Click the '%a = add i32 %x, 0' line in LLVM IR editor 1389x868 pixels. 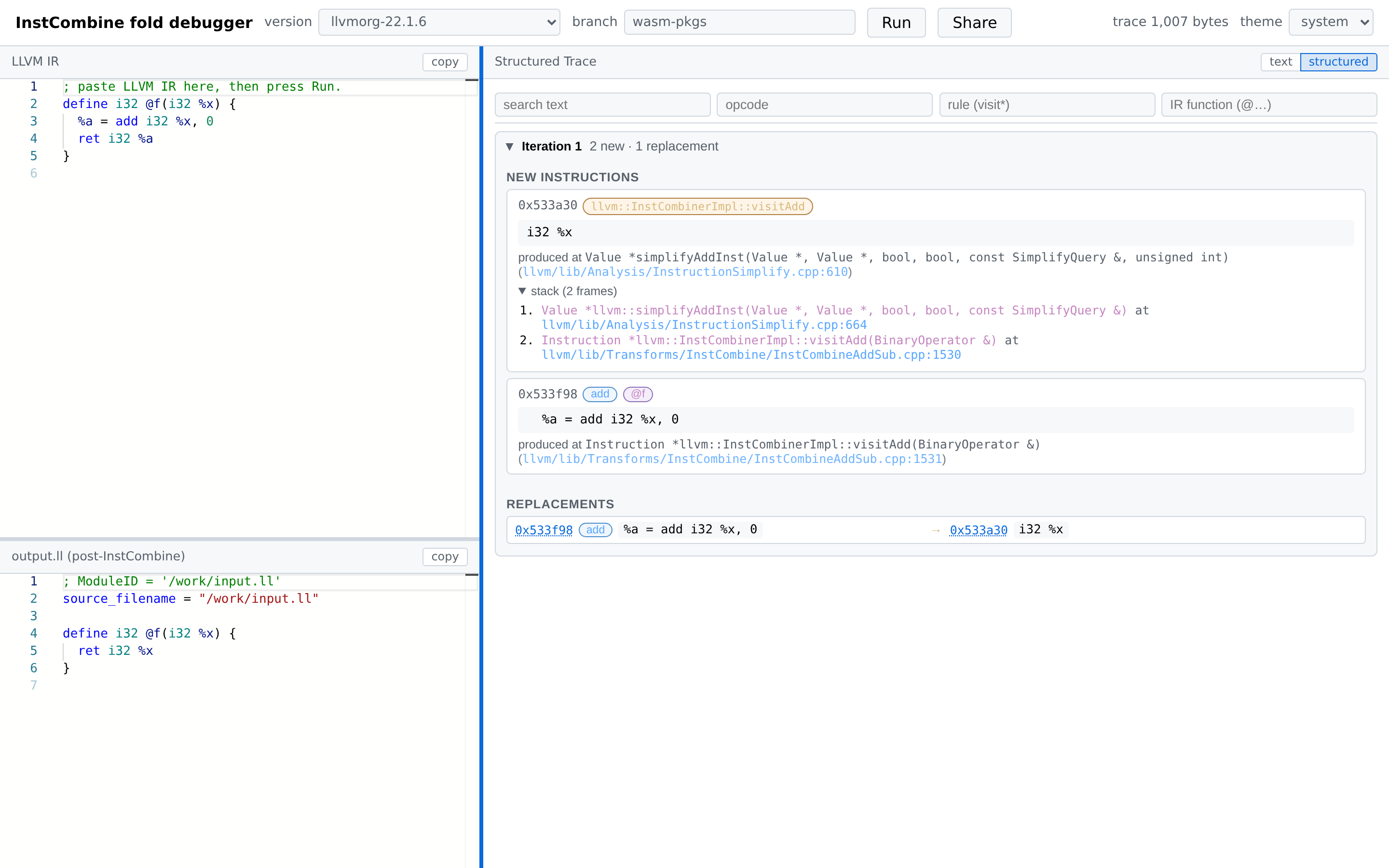pos(146,121)
